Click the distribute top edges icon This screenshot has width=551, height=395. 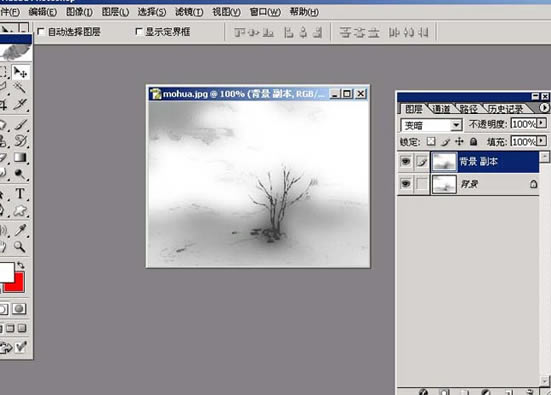(345, 32)
